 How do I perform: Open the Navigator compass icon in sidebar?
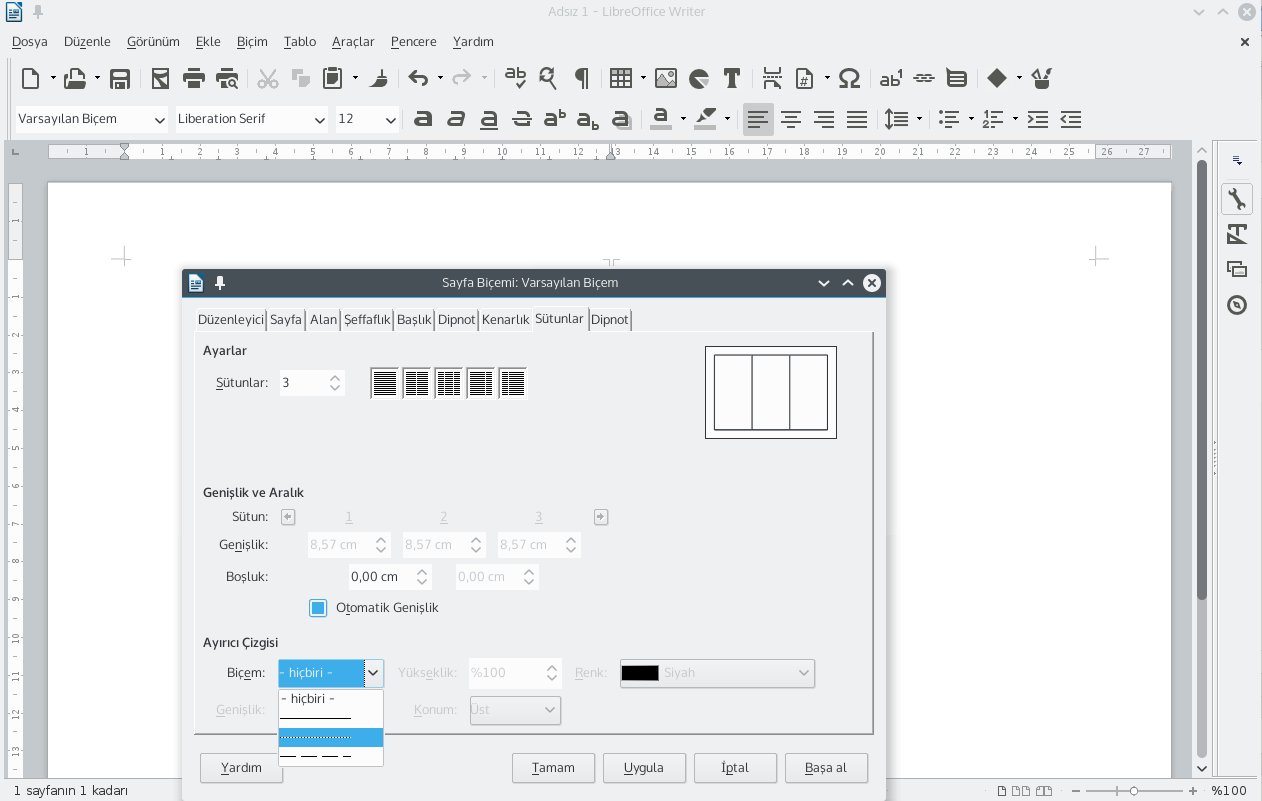point(1237,305)
